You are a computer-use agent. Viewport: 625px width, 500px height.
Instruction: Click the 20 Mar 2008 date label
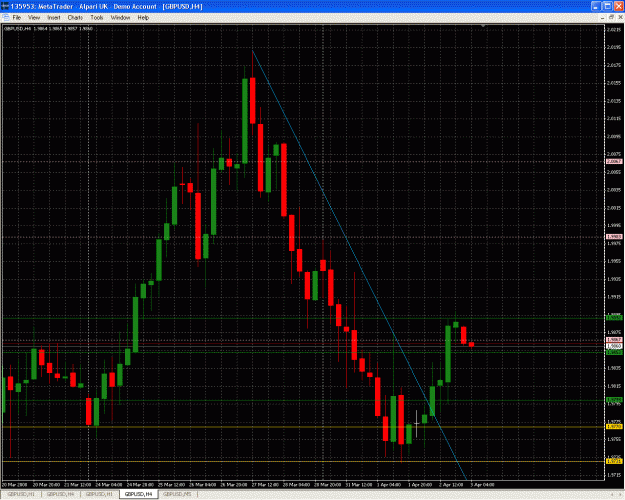tap(14, 485)
